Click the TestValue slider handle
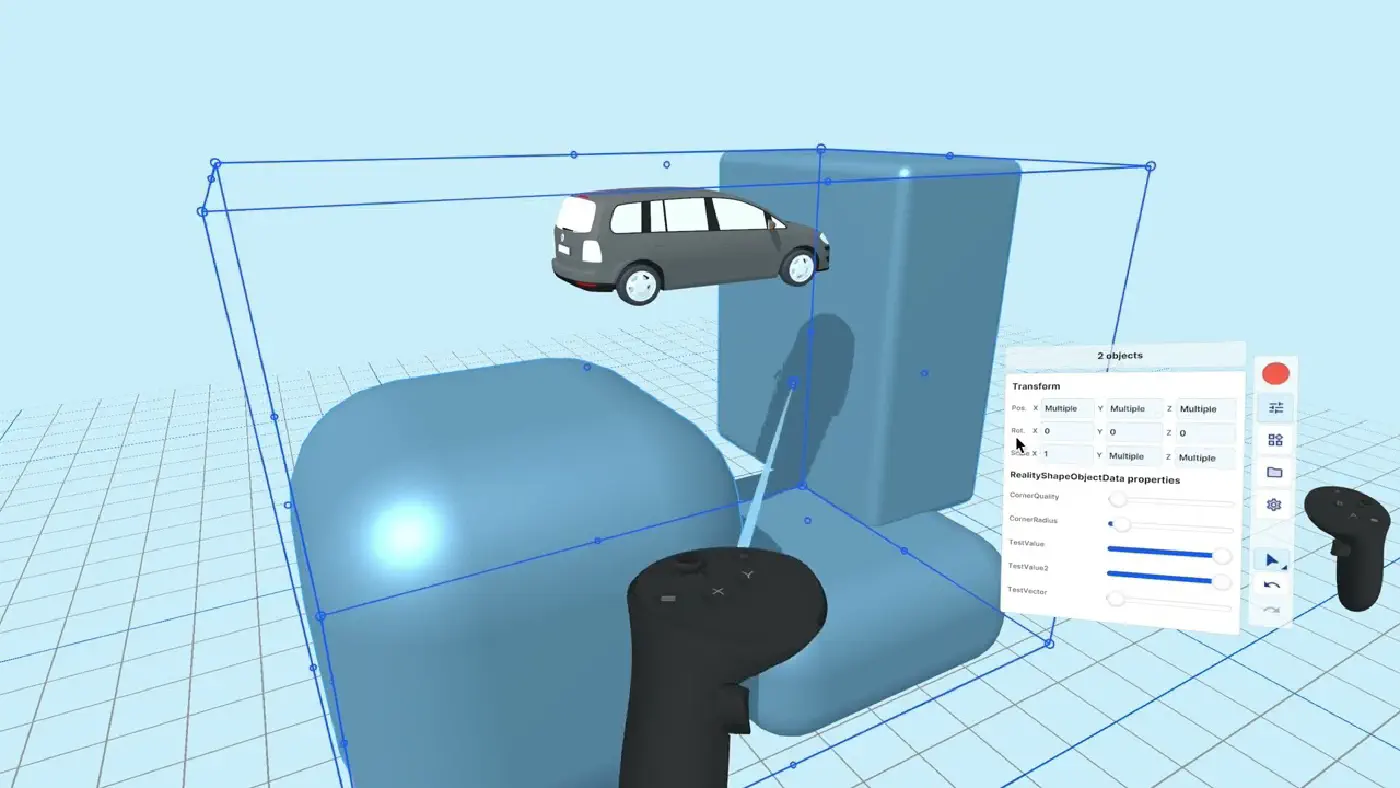 pyautogui.click(x=1221, y=555)
